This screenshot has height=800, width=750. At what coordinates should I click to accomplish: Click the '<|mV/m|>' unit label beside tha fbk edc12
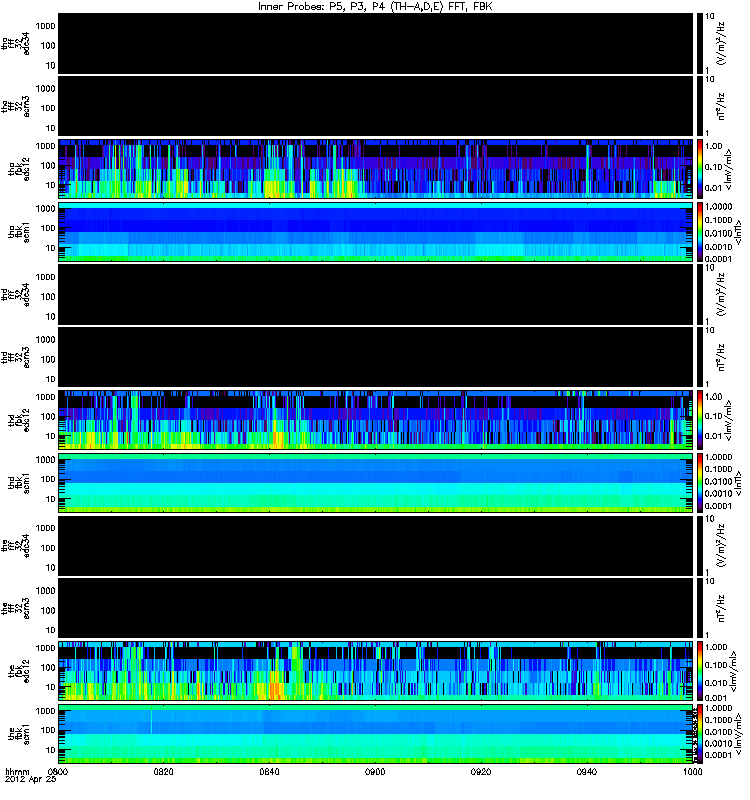pyautogui.click(x=729, y=169)
